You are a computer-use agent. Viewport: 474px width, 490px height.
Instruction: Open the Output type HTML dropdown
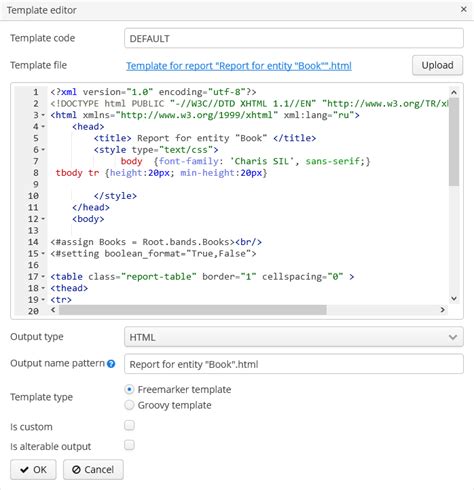(294, 337)
